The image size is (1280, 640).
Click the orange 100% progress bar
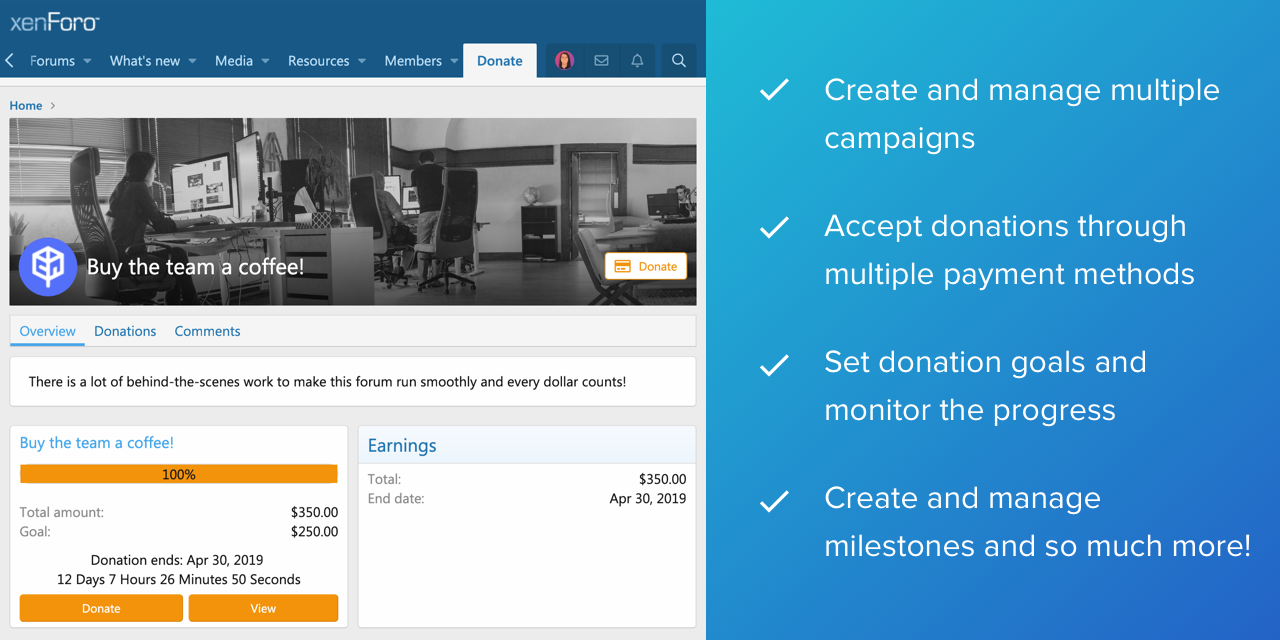click(x=179, y=474)
